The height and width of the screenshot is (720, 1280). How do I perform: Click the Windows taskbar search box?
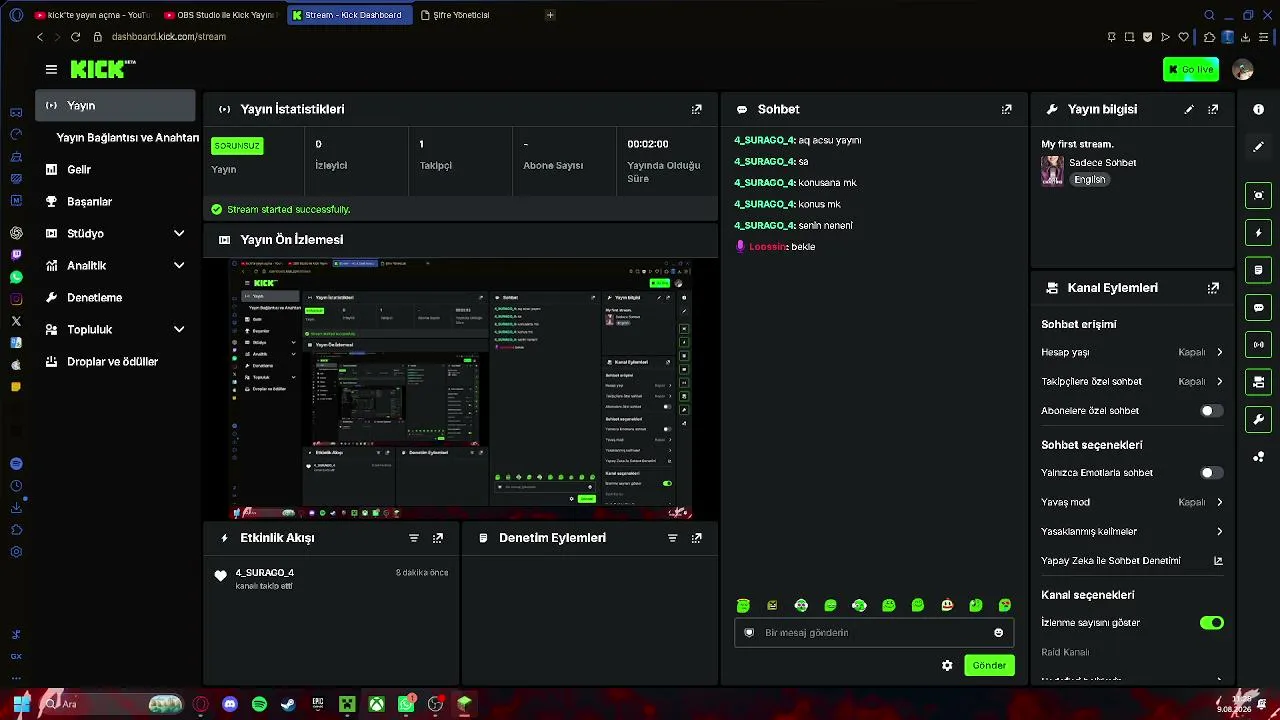pos(112,704)
